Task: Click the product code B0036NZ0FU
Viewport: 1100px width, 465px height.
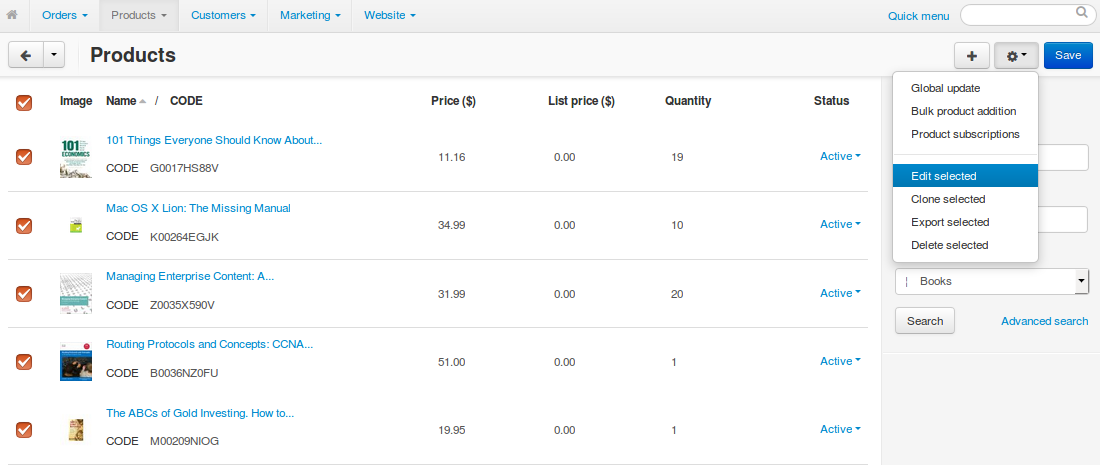Action: 185,373
